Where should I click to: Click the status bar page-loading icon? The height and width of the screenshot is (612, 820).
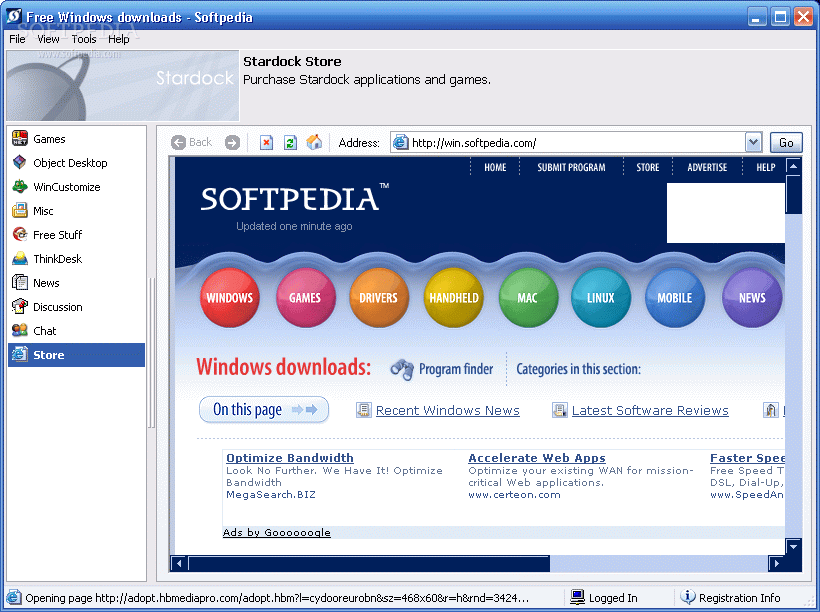(x=14, y=597)
